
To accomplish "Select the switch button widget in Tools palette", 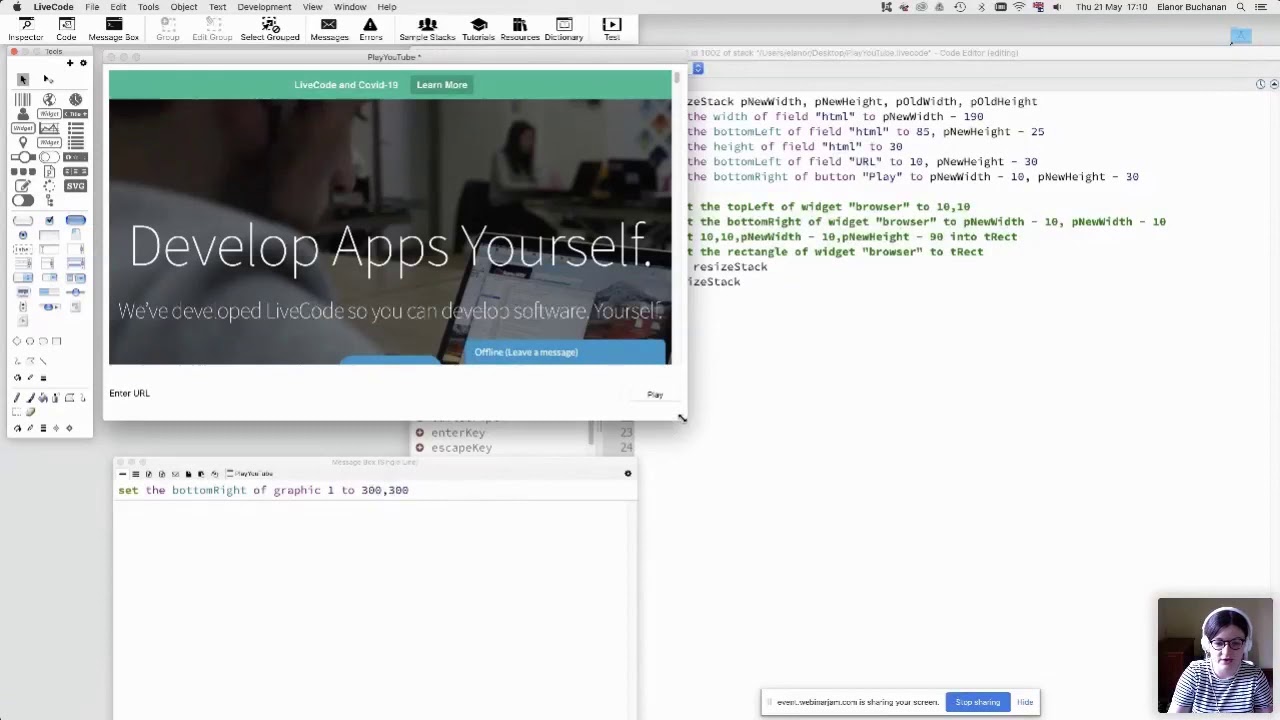I will [22, 201].
